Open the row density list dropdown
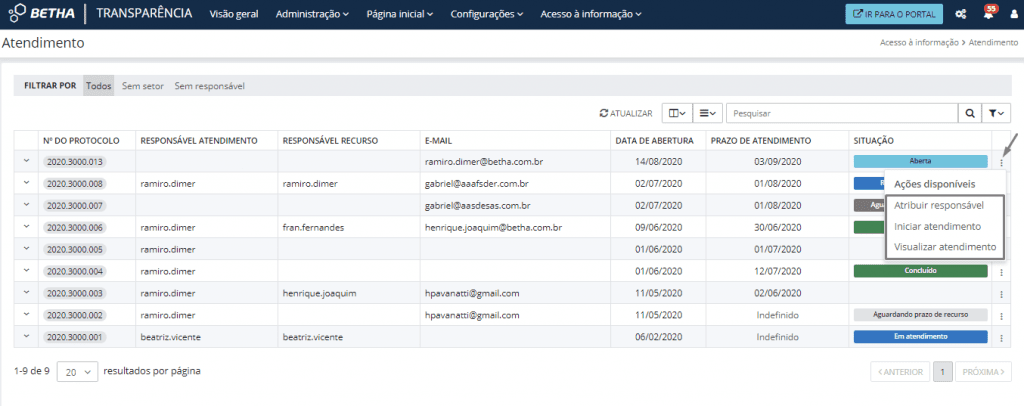1024x406 pixels. click(708, 114)
